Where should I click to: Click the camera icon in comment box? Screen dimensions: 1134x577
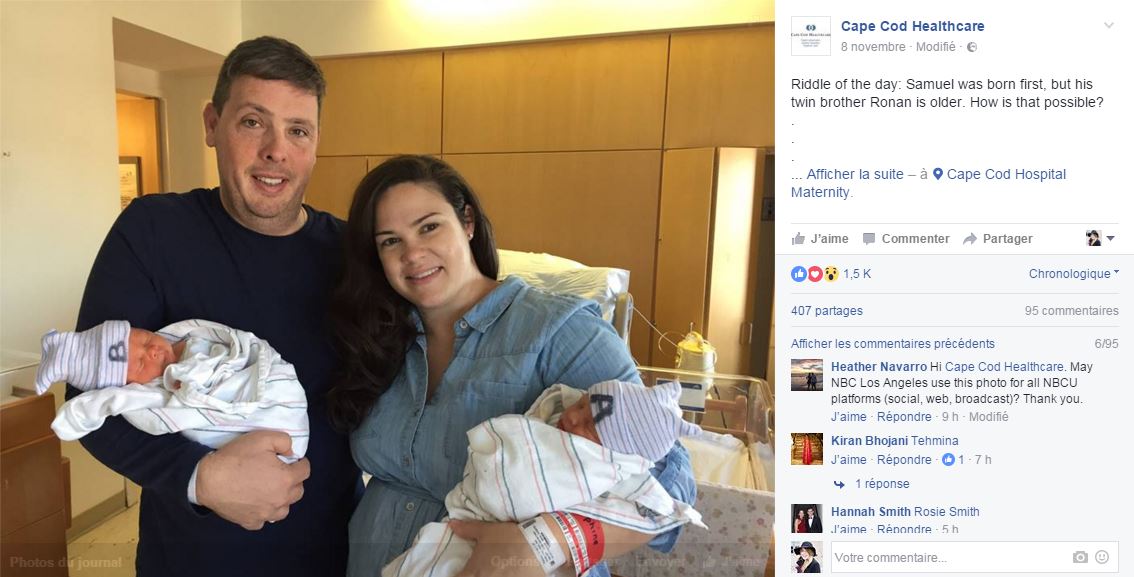point(1080,557)
